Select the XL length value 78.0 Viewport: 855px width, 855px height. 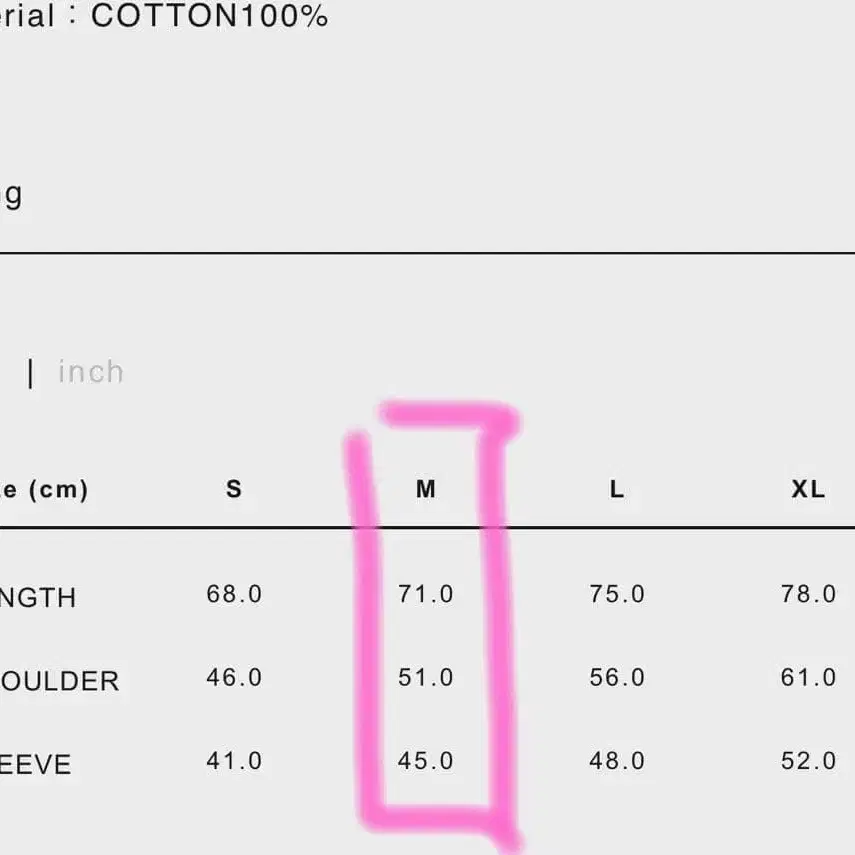click(808, 594)
